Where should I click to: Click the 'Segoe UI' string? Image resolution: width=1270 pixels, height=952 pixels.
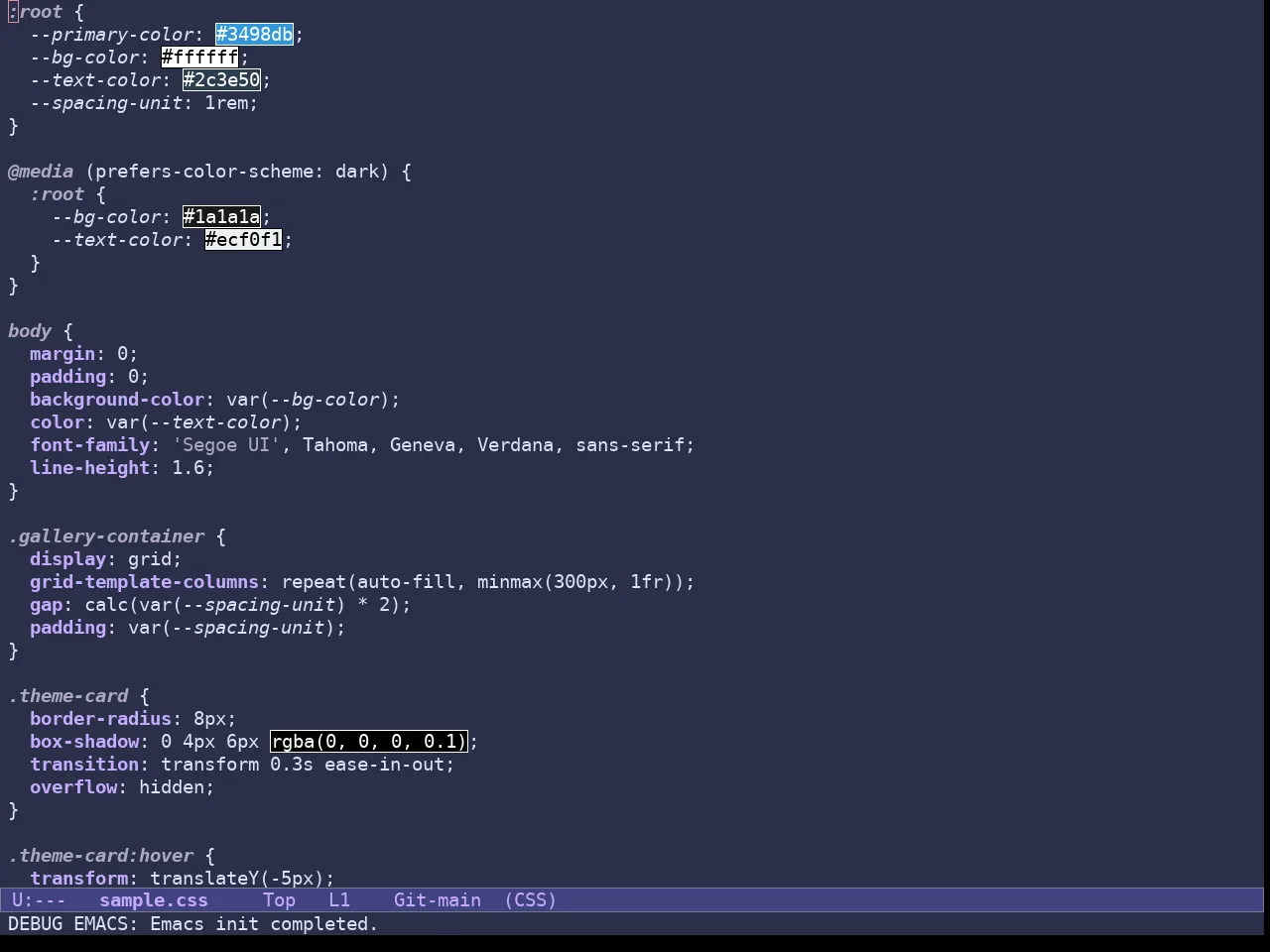[227, 445]
